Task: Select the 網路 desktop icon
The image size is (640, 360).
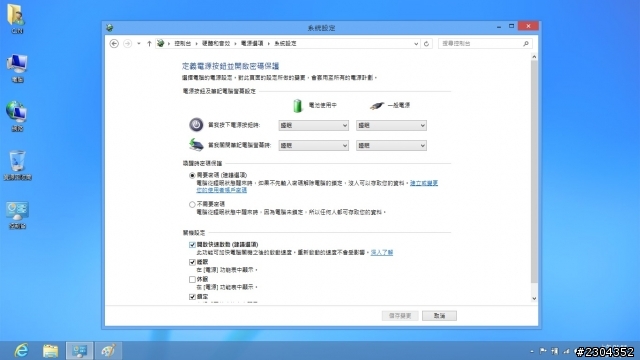Action: pyautogui.click(x=17, y=117)
